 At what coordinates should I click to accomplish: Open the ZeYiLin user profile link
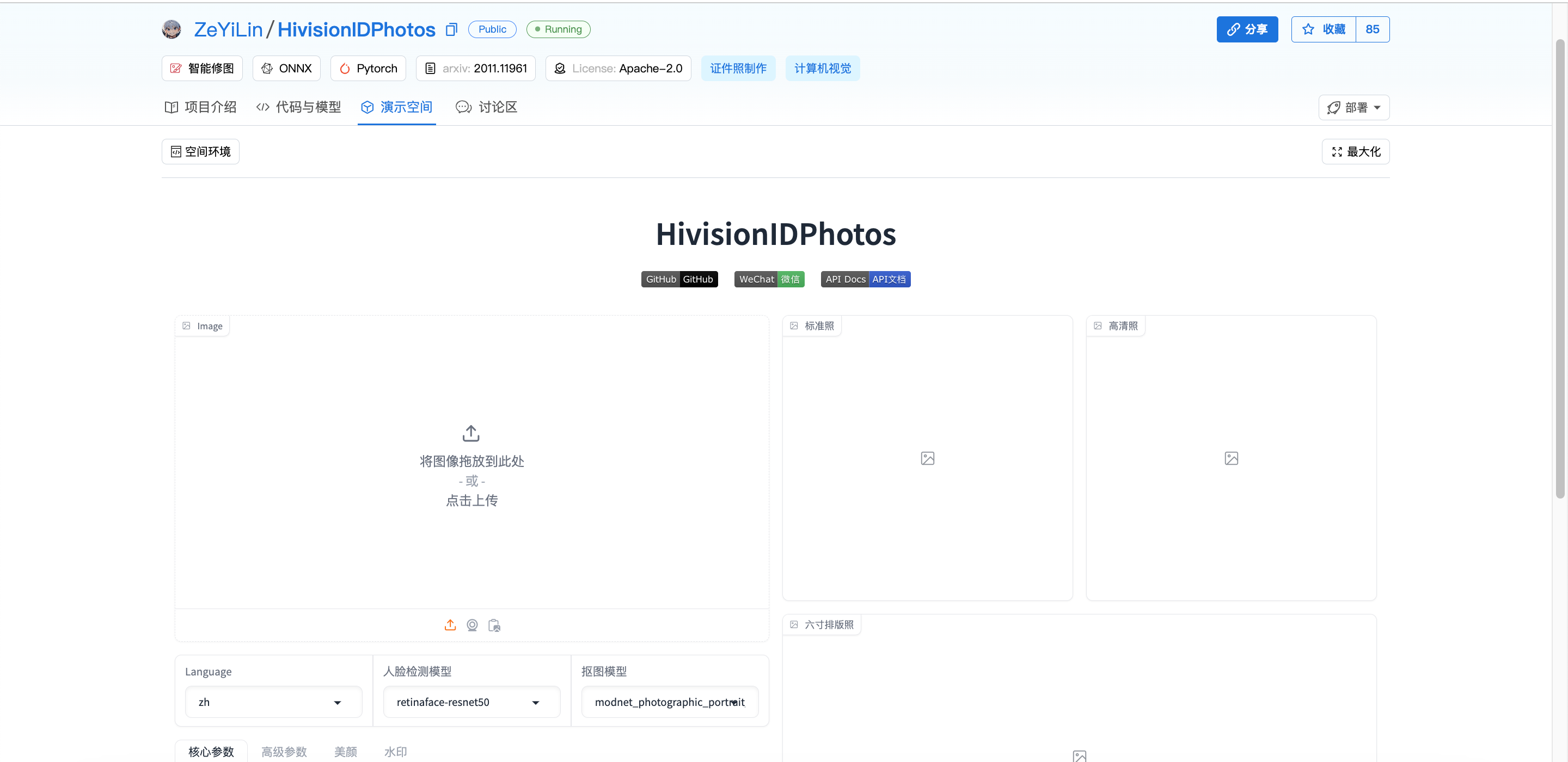(x=228, y=29)
